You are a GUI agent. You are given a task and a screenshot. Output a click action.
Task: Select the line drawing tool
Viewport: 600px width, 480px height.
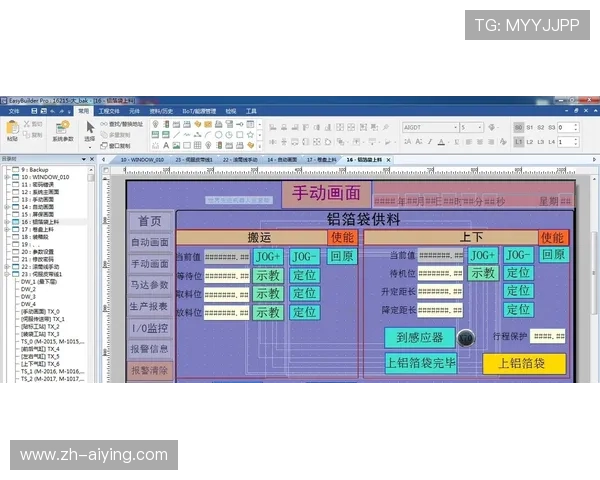176,135
